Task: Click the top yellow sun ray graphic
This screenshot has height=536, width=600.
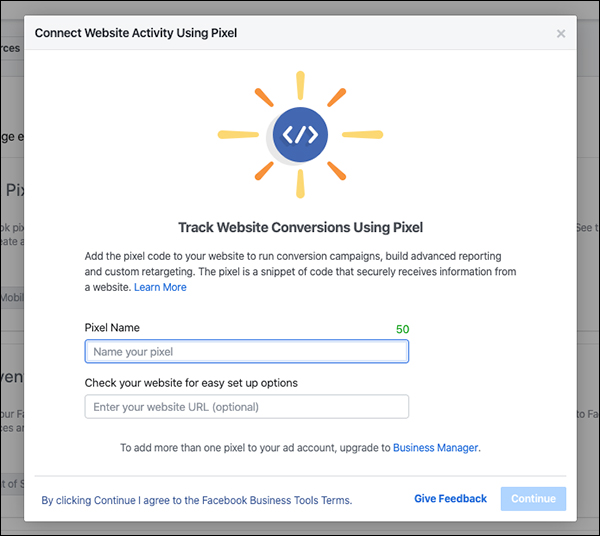Action: coord(300,85)
